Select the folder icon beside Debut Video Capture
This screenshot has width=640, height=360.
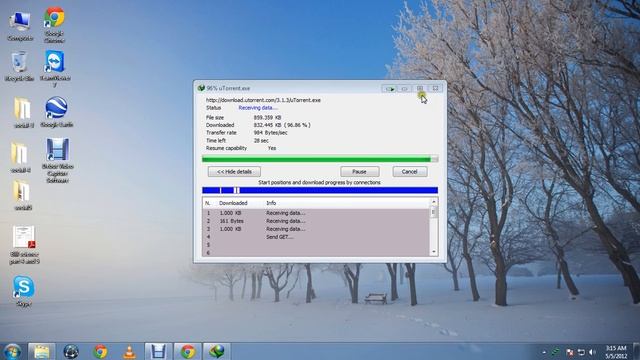pyautogui.click(x=20, y=157)
